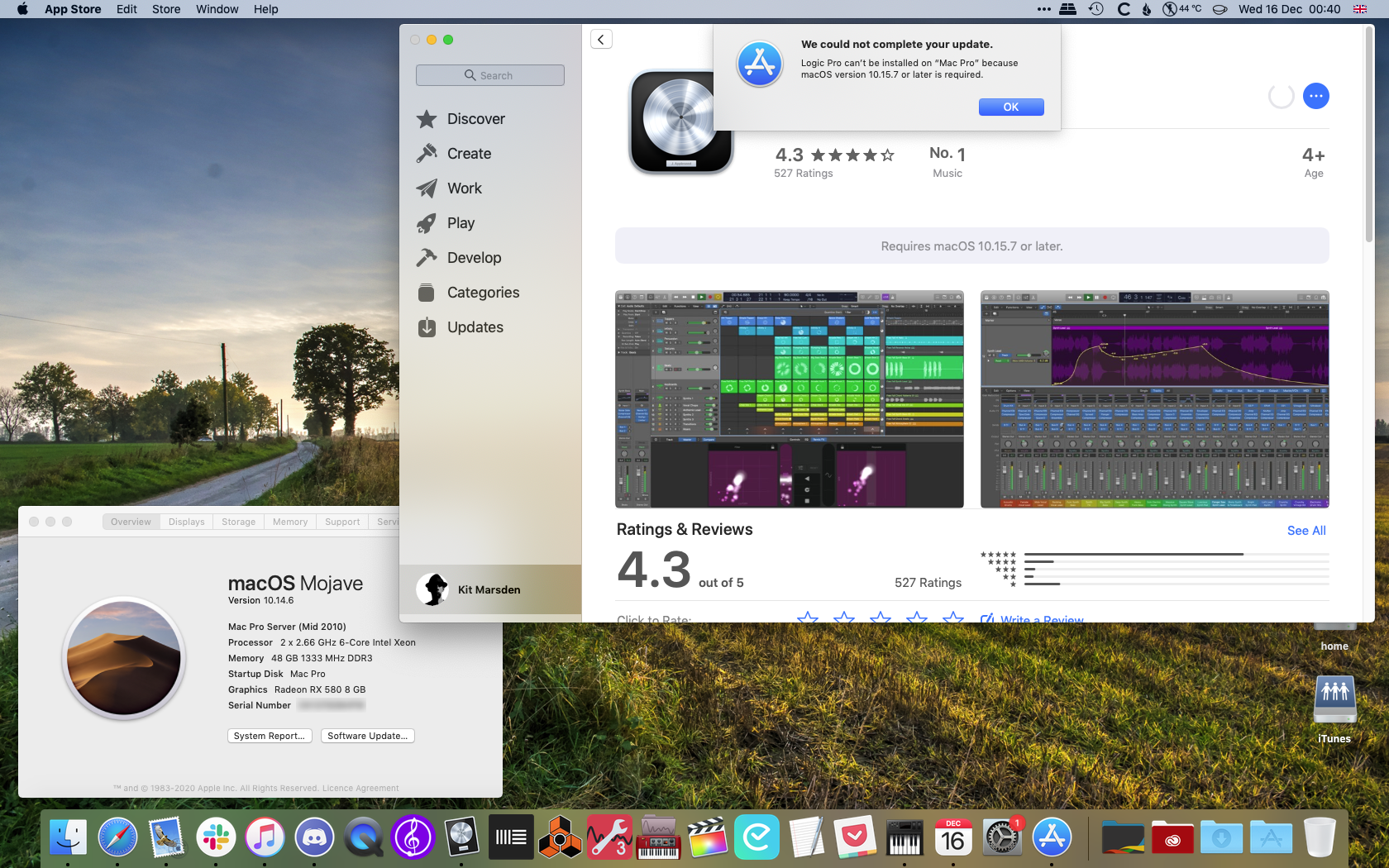Click System Report button

tap(270, 736)
